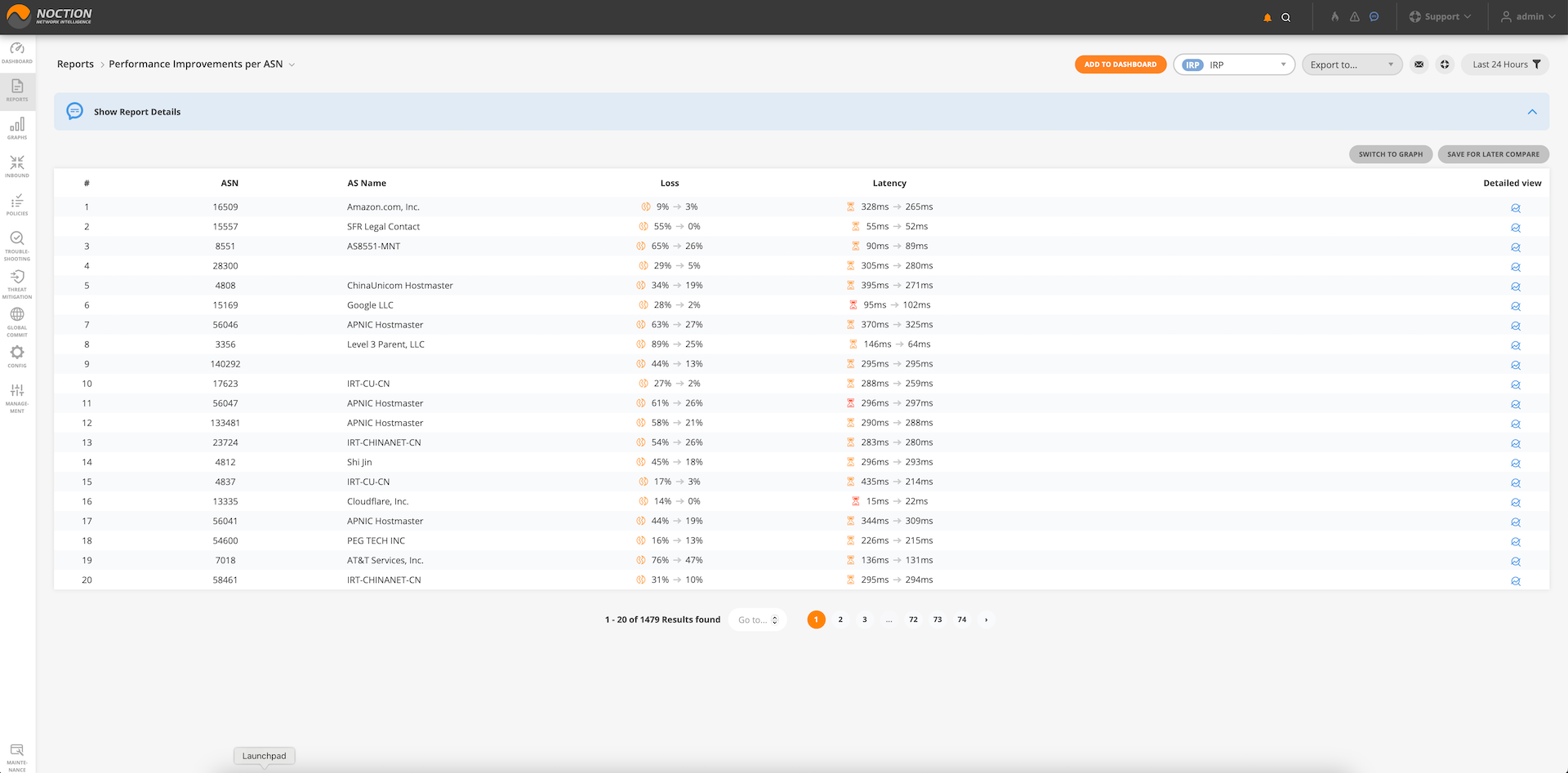Click the Noction logo
Viewport: 1568px width, 773px height.
click(x=50, y=16)
